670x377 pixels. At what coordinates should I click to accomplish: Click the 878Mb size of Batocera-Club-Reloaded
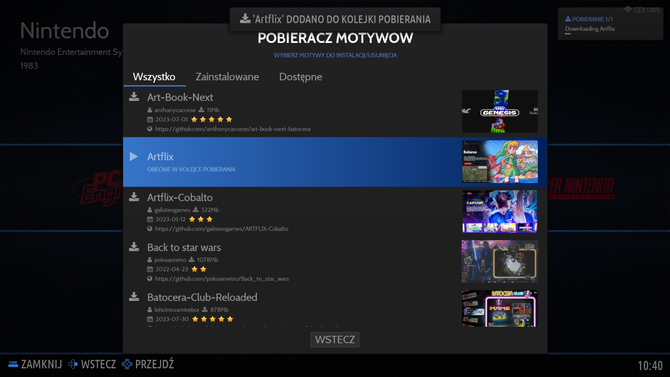pyautogui.click(x=219, y=309)
